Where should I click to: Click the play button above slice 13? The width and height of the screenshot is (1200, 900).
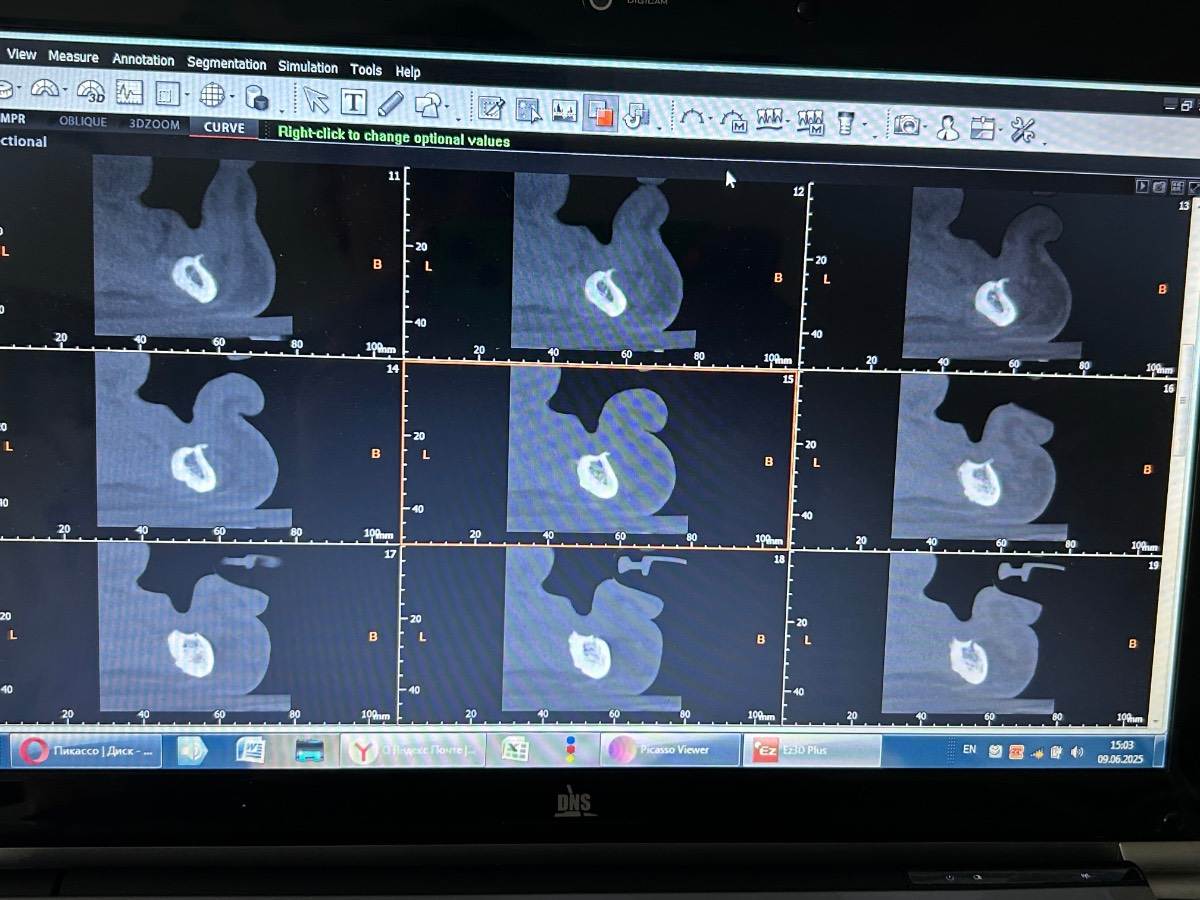[x=1141, y=185]
